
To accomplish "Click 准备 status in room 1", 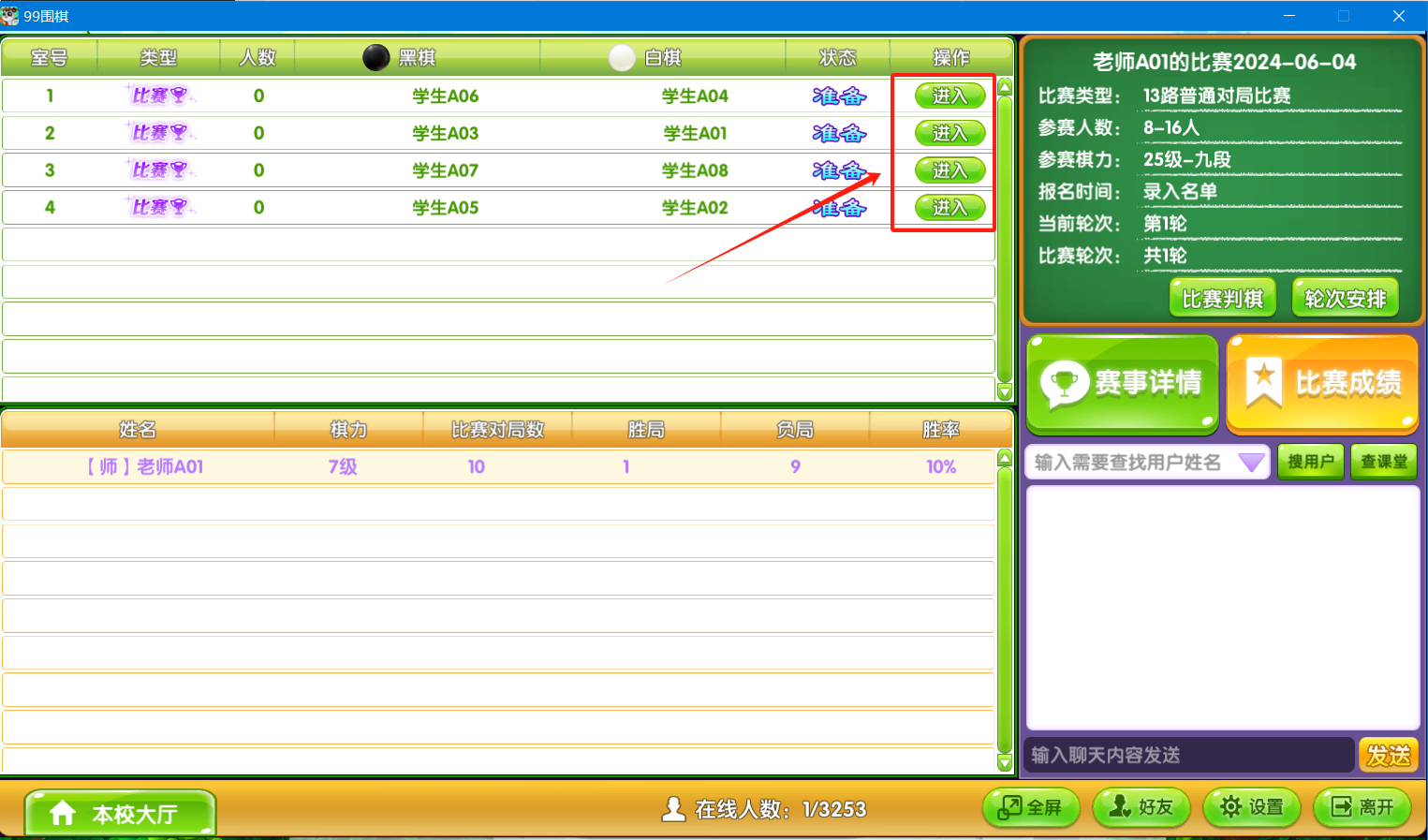I will tap(839, 96).
